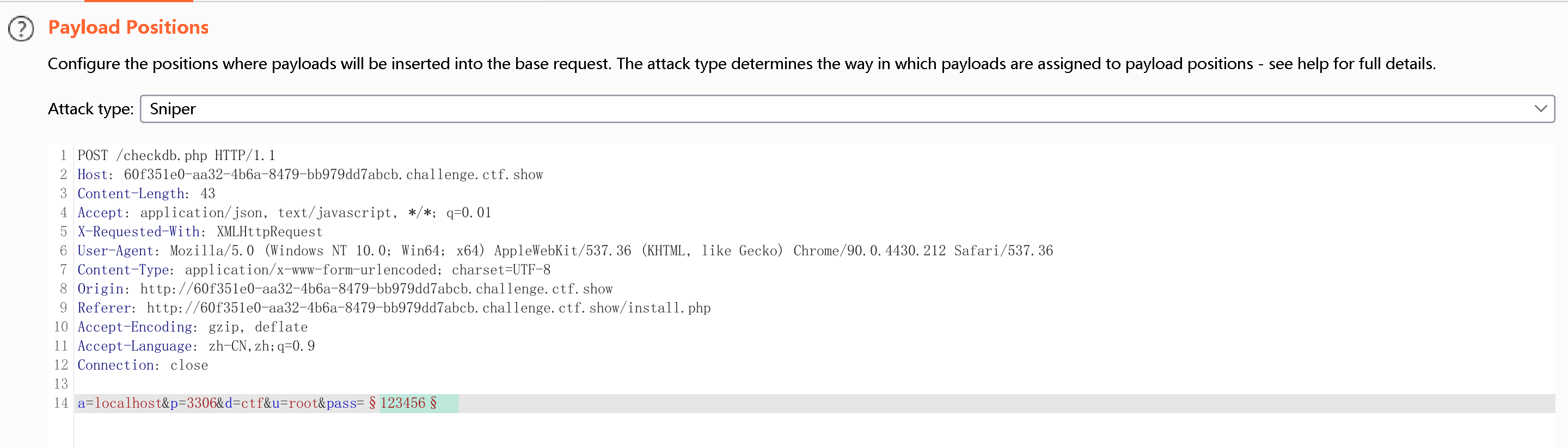Click inside the User-Agent header line
Viewport: 1568px width, 448px height.
(x=564, y=251)
